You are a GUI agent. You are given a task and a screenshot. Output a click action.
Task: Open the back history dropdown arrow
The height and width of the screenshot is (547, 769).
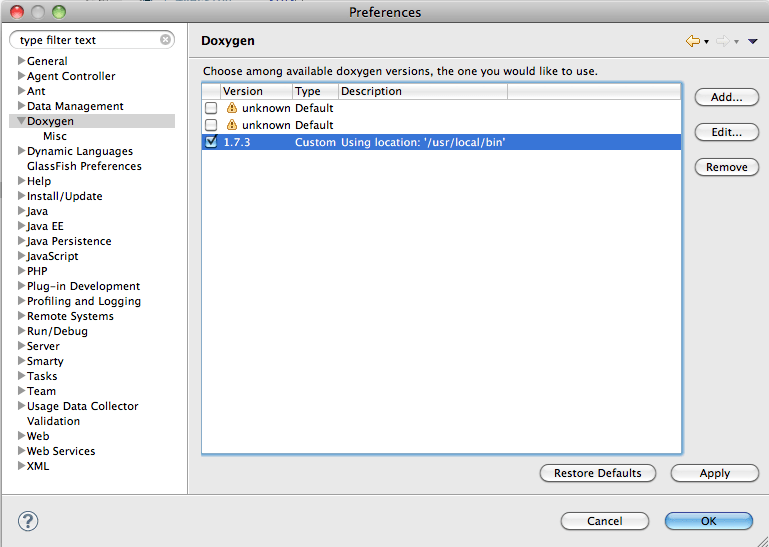tap(706, 42)
